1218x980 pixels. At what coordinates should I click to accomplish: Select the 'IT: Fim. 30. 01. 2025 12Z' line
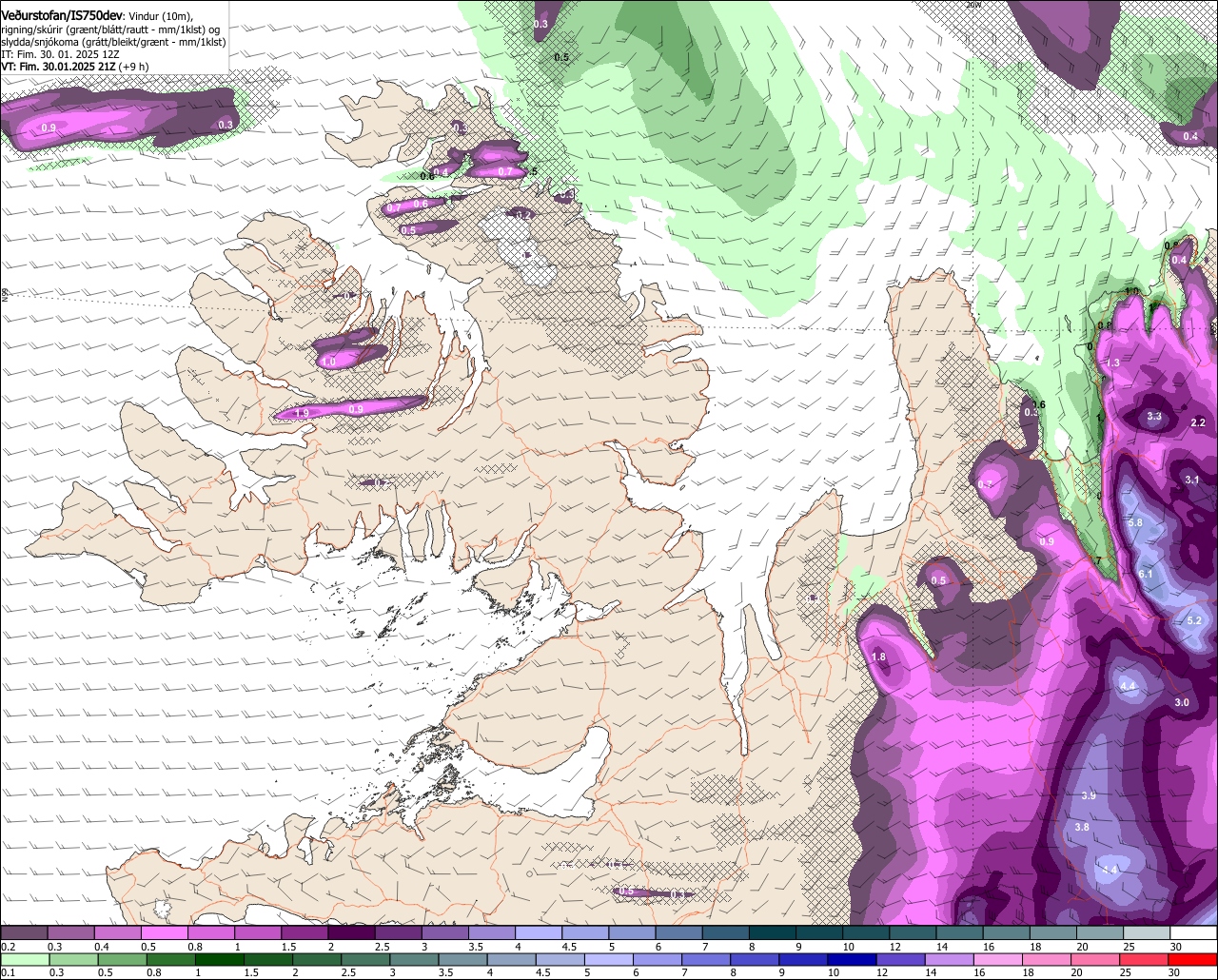click(60, 54)
